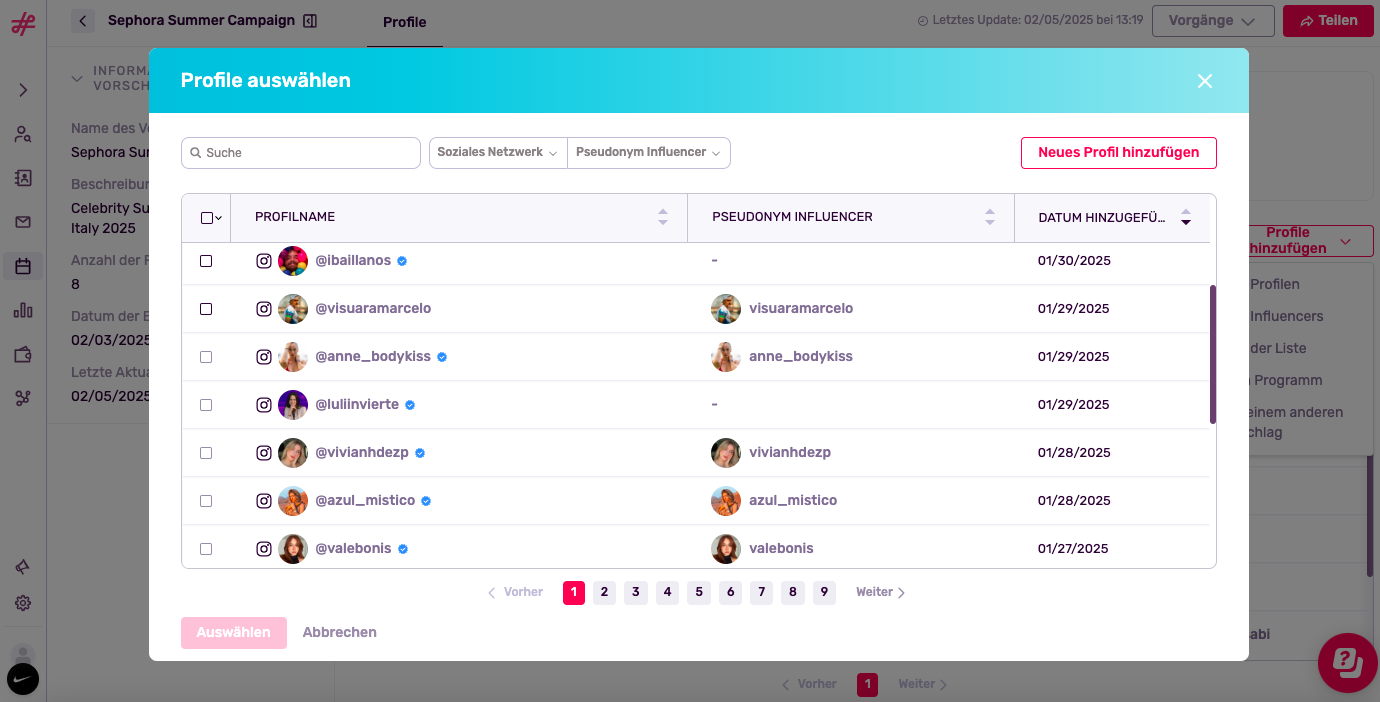Open bar chart analytics sidebar icon
Viewport: 1380px width, 702px height.
pos(23,310)
